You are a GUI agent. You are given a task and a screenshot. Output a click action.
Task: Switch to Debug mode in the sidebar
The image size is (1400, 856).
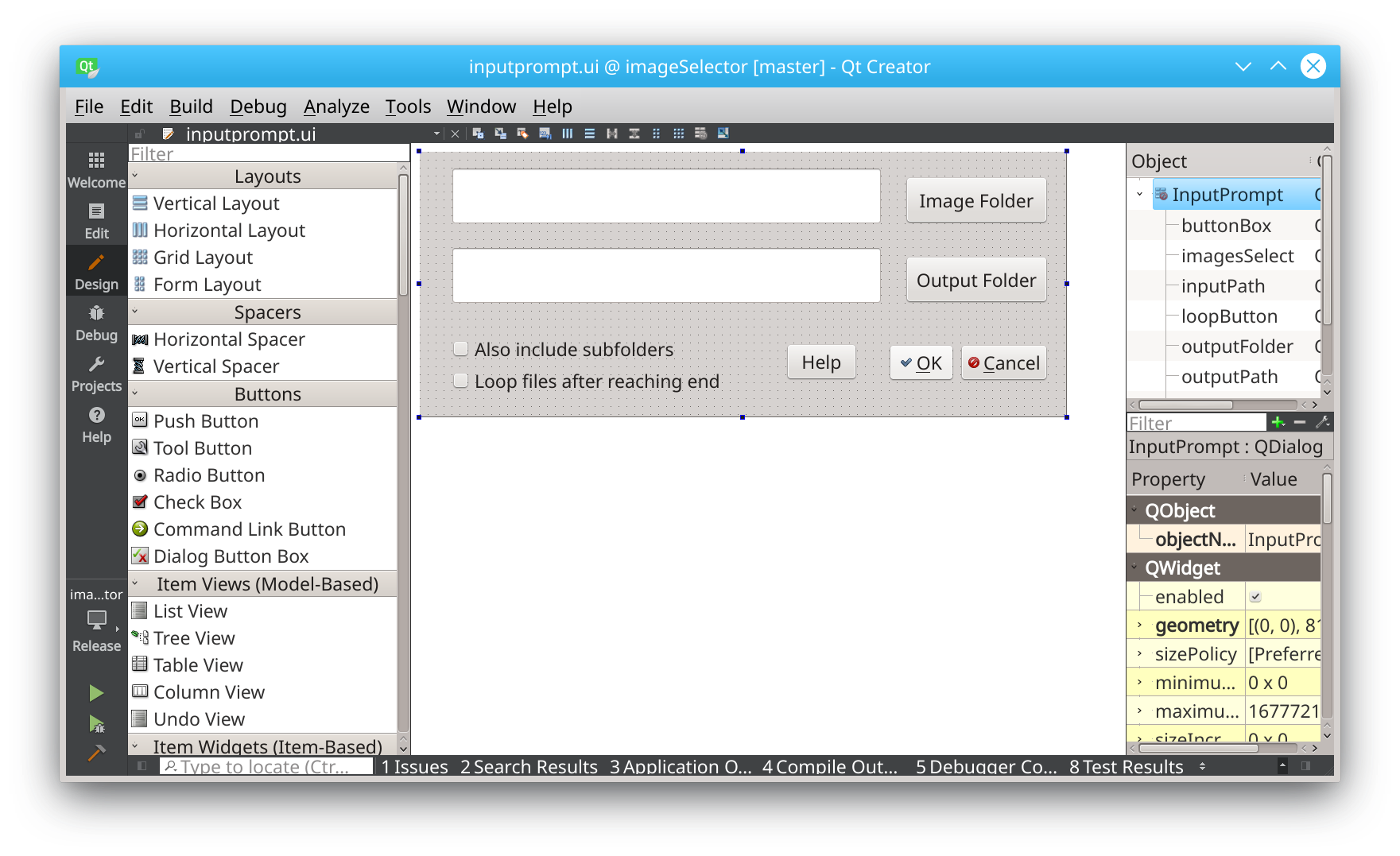pos(96,322)
